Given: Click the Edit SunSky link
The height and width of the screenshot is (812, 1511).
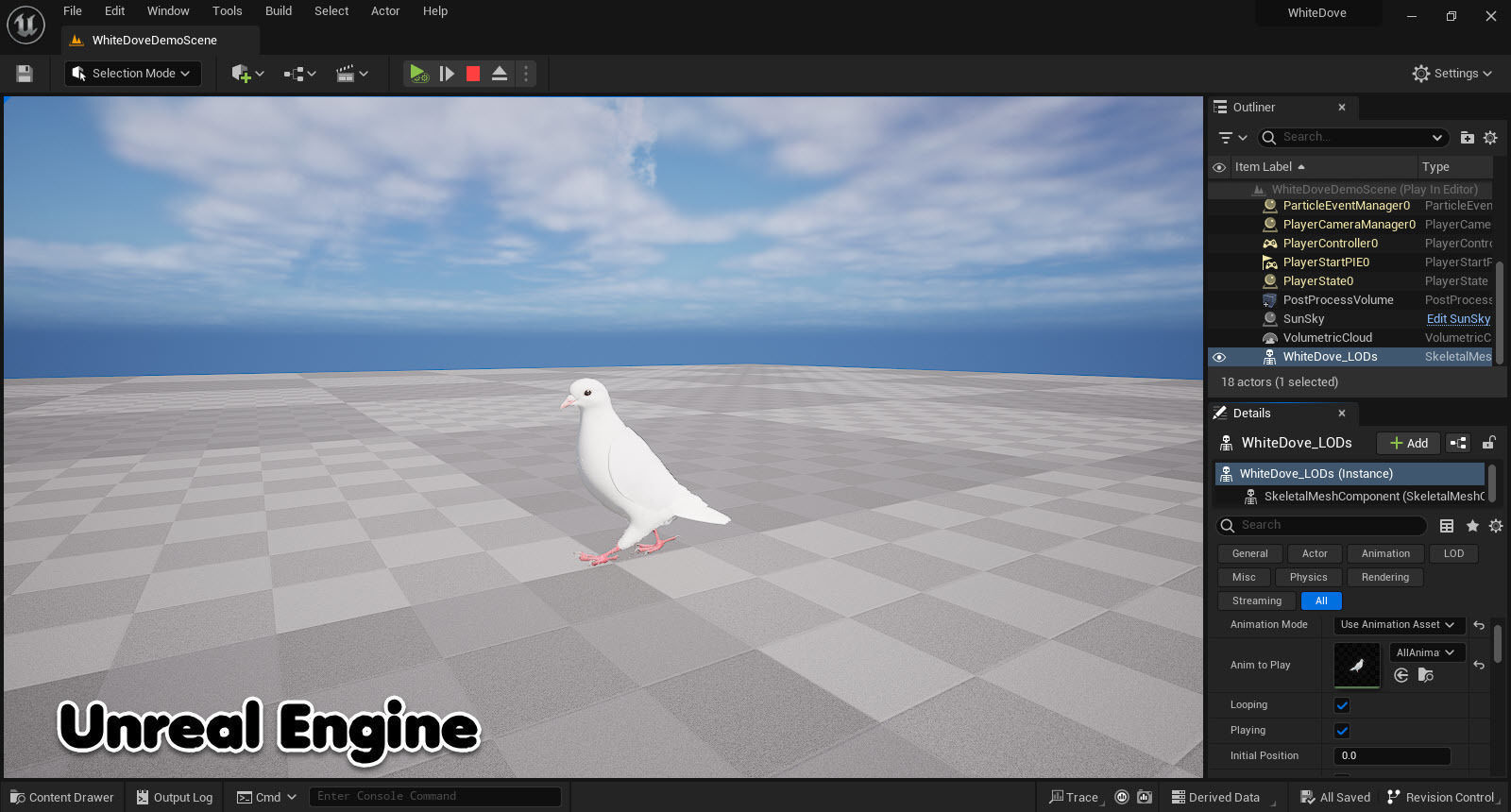Looking at the screenshot, I should (1458, 319).
